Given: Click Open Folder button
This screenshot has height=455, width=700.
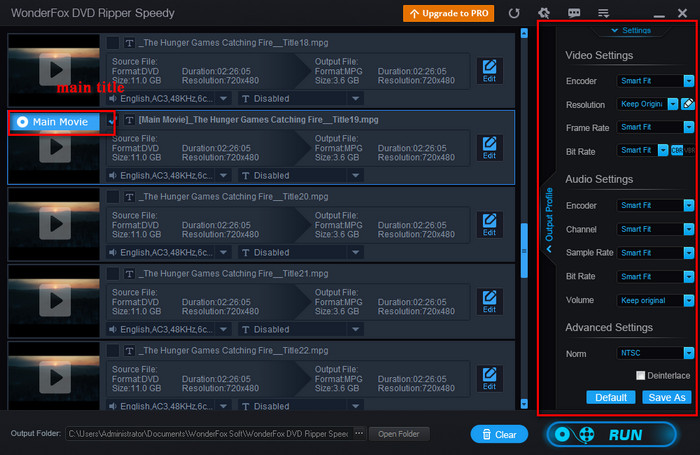Looking at the screenshot, I should (399, 434).
